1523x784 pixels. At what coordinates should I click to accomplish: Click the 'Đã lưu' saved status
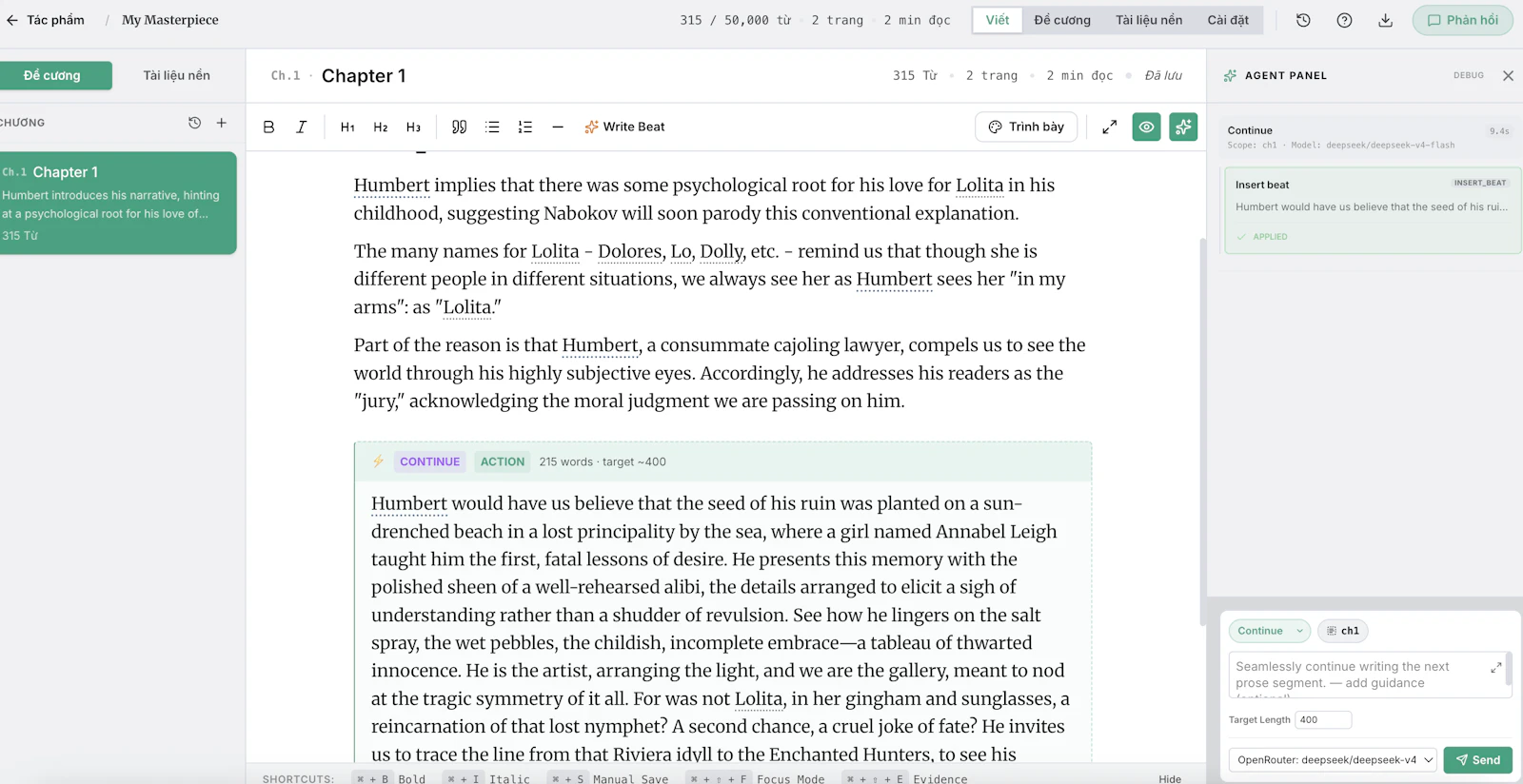coord(1163,75)
